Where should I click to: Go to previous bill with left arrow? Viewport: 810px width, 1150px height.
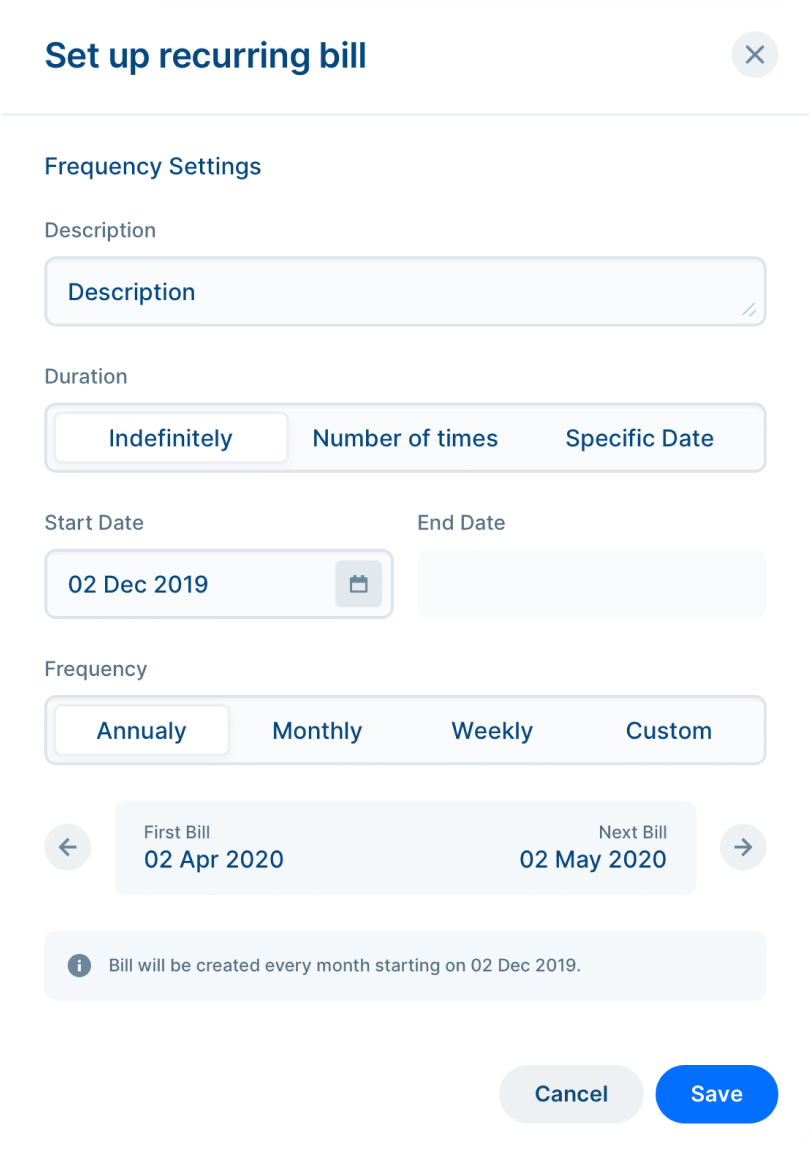[68, 847]
